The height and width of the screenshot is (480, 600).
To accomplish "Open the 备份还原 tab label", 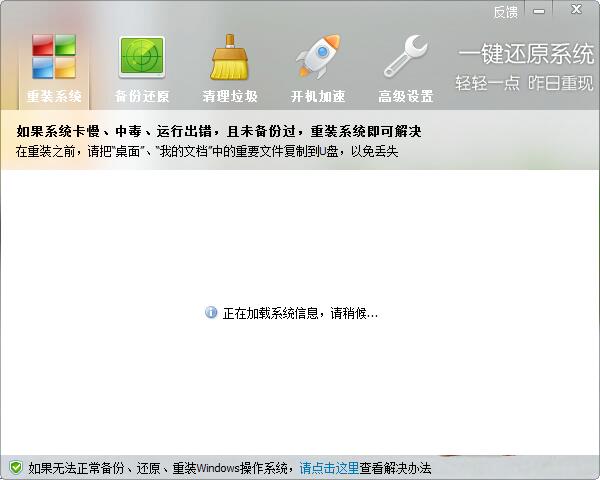I will pyautogui.click(x=142, y=96).
